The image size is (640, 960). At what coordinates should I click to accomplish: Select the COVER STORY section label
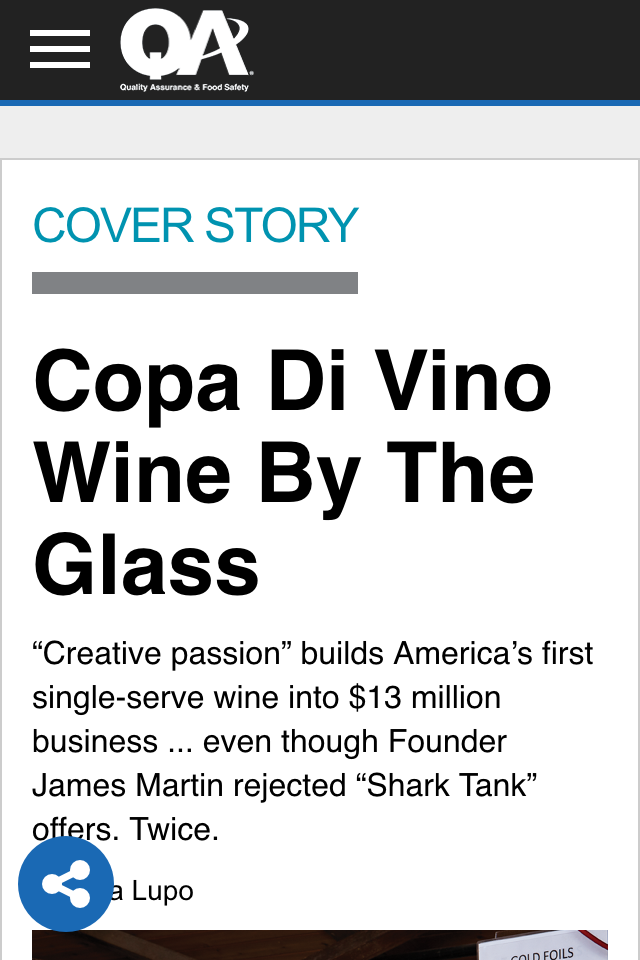(x=195, y=225)
